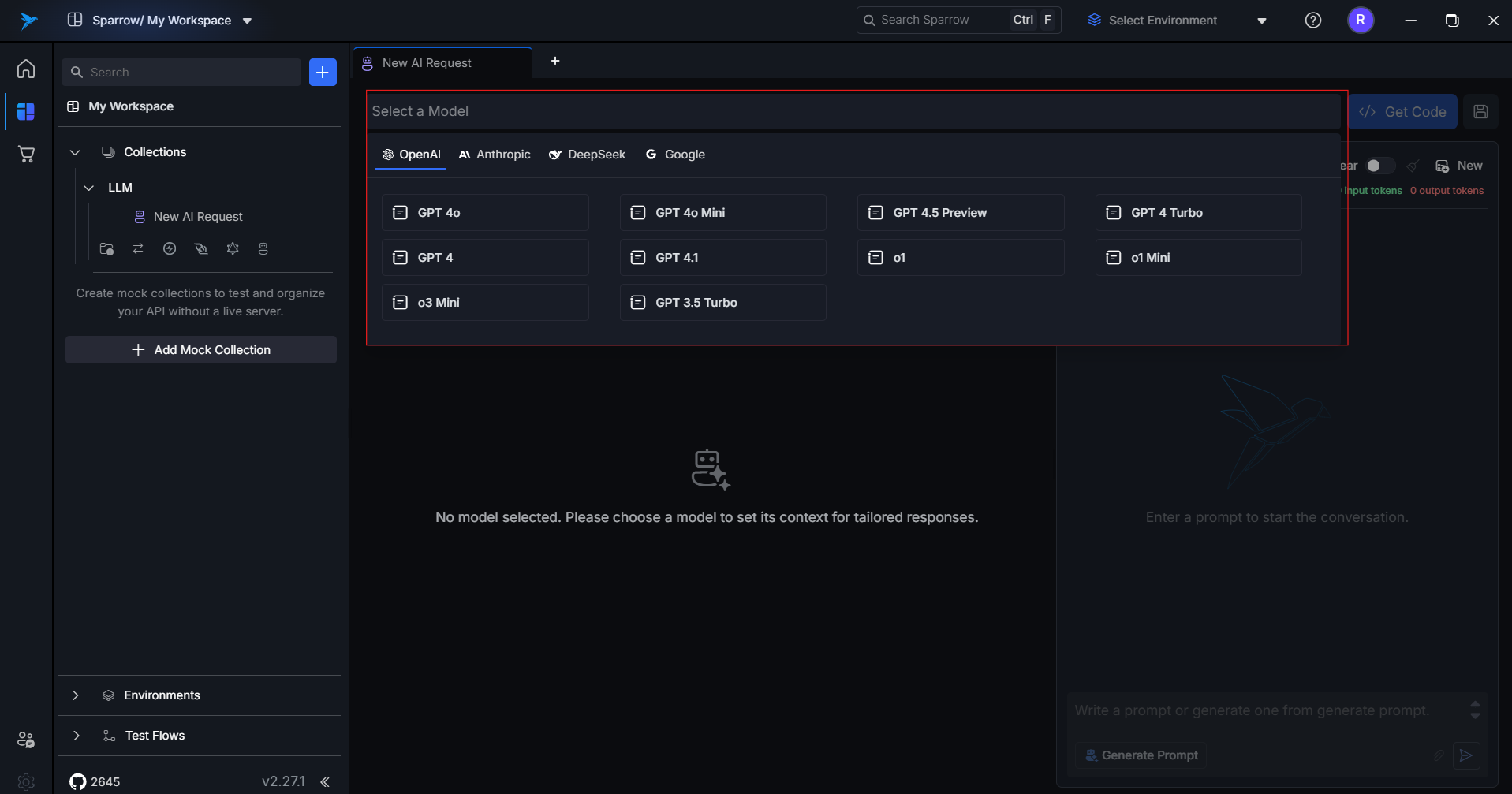This screenshot has height=794, width=1512.
Task: Open a new tab with the plus
Action: (x=555, y=61)
